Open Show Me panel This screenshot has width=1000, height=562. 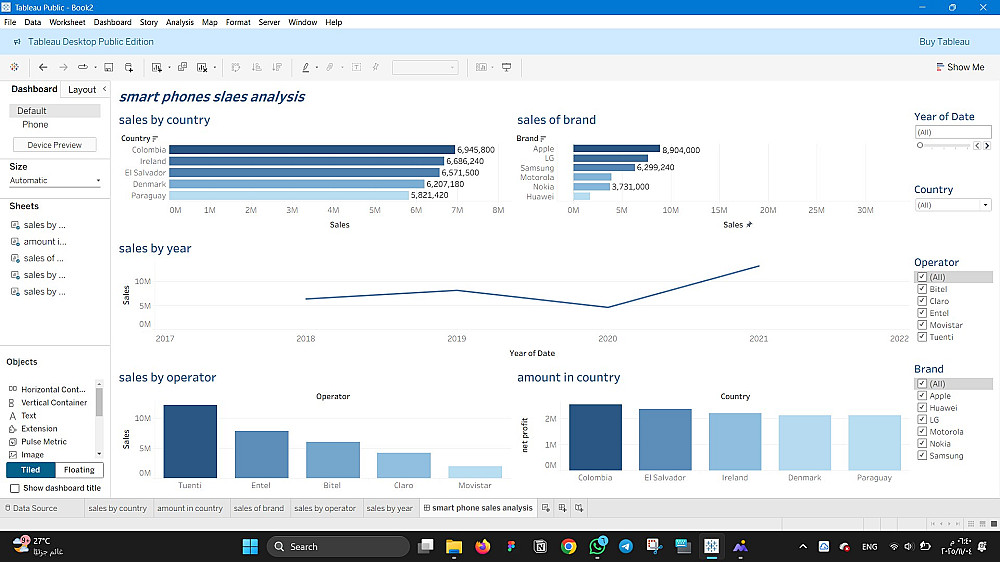pos(960,67)
